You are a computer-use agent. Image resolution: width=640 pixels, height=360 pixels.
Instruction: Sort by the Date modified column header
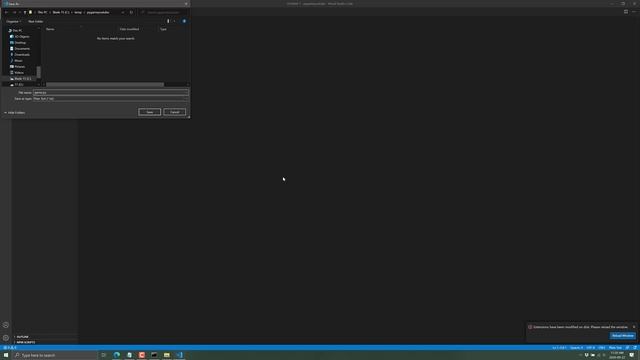(129, 29)
